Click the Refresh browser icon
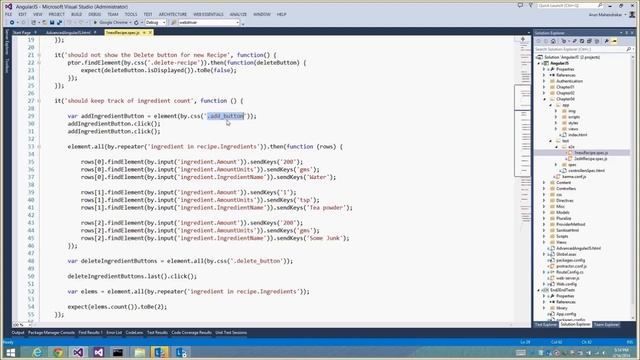This screenshot has height=360, width=640. click(136, 22)
